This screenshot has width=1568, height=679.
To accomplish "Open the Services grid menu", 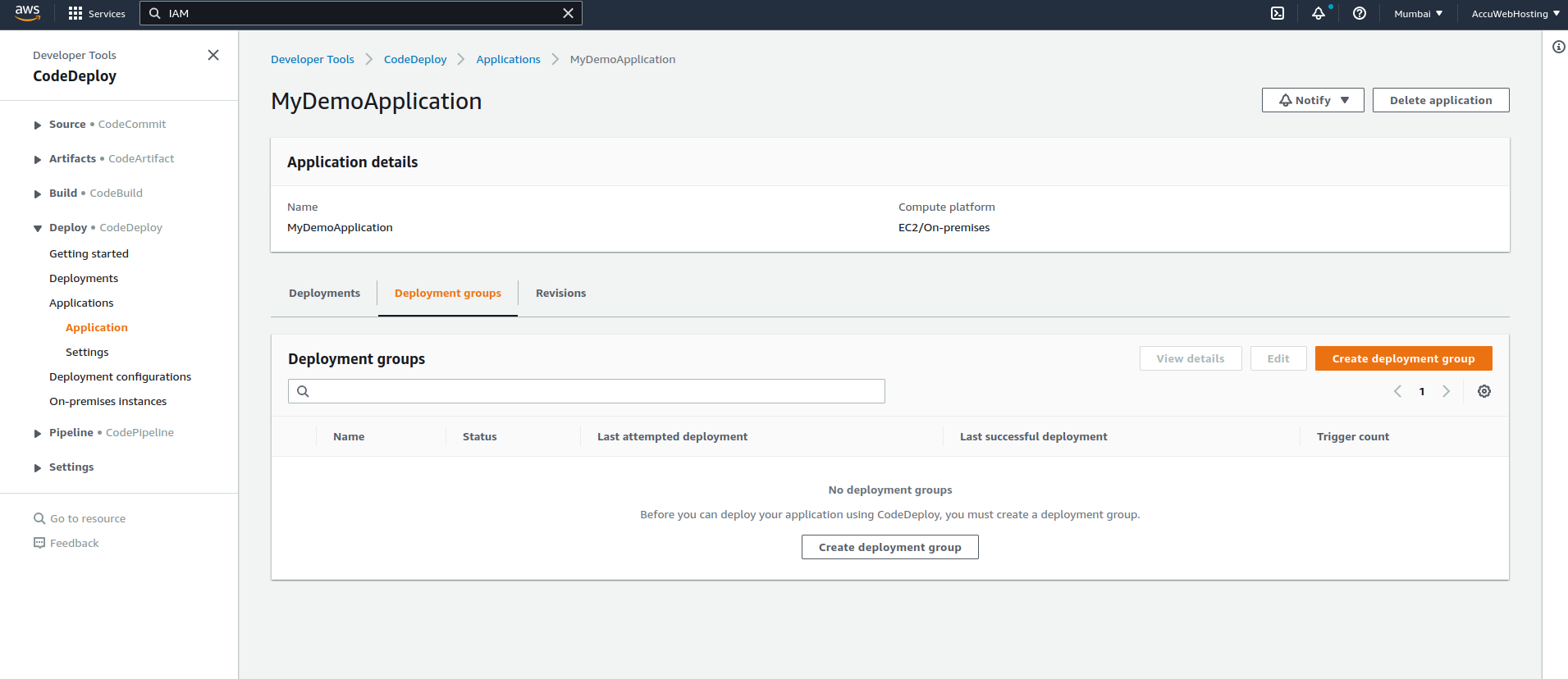I will [97, 14].
